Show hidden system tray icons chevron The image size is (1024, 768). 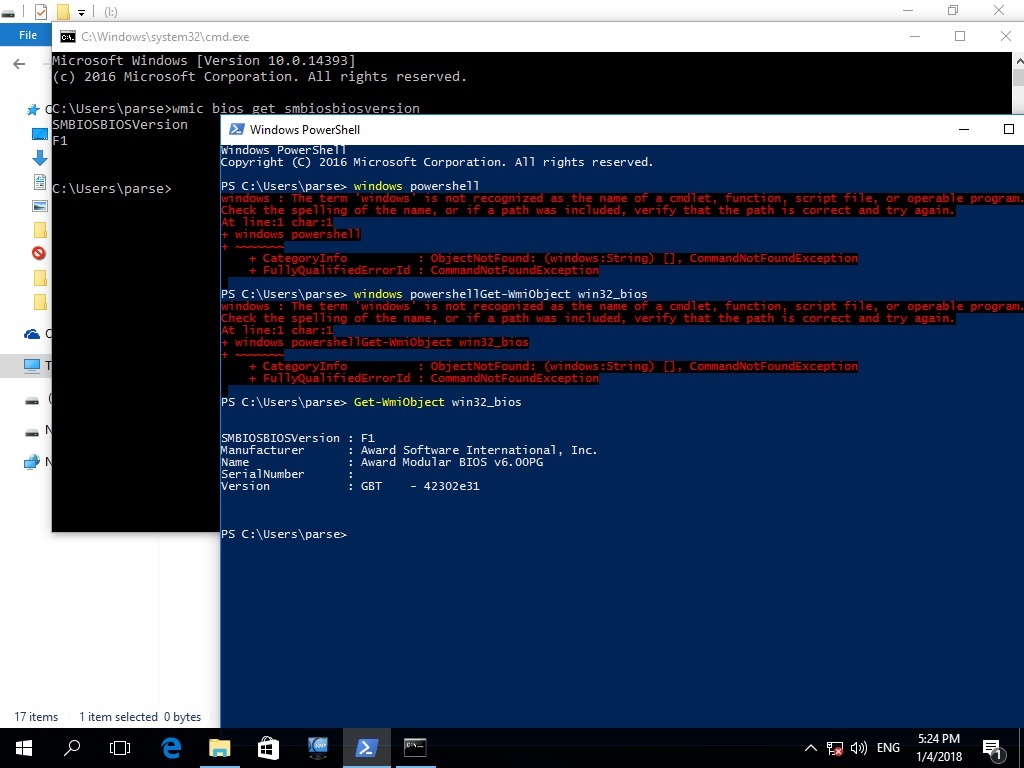pyautogui.click(x=810, y=748)
